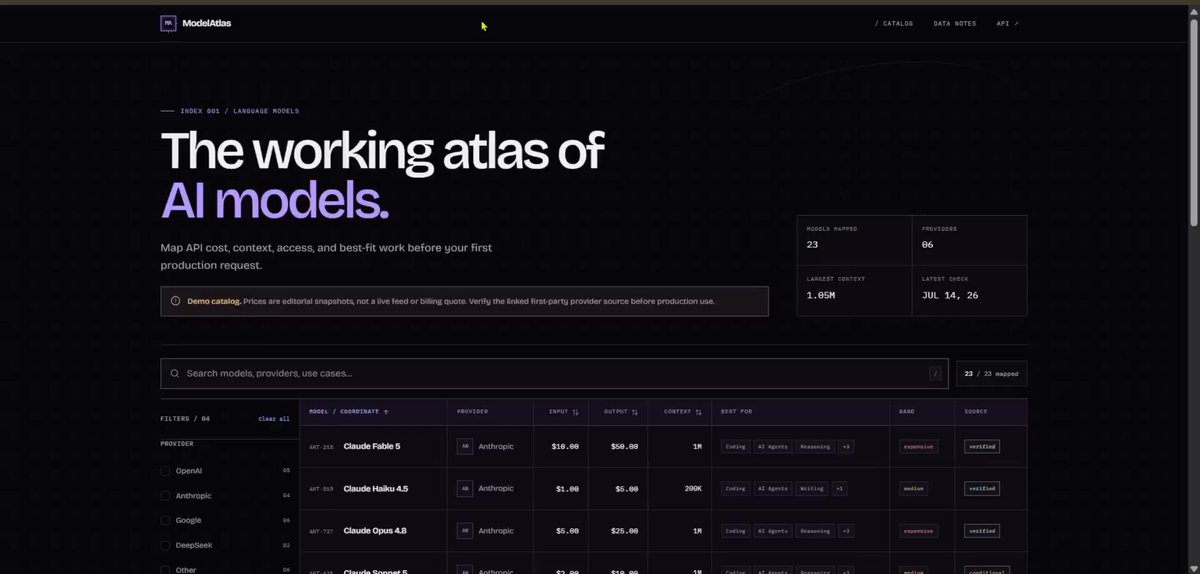Click the Anthropic badge icon for Claude Opus 4.8
This screenshot has height=574, width=1200.
coord(465,531)
